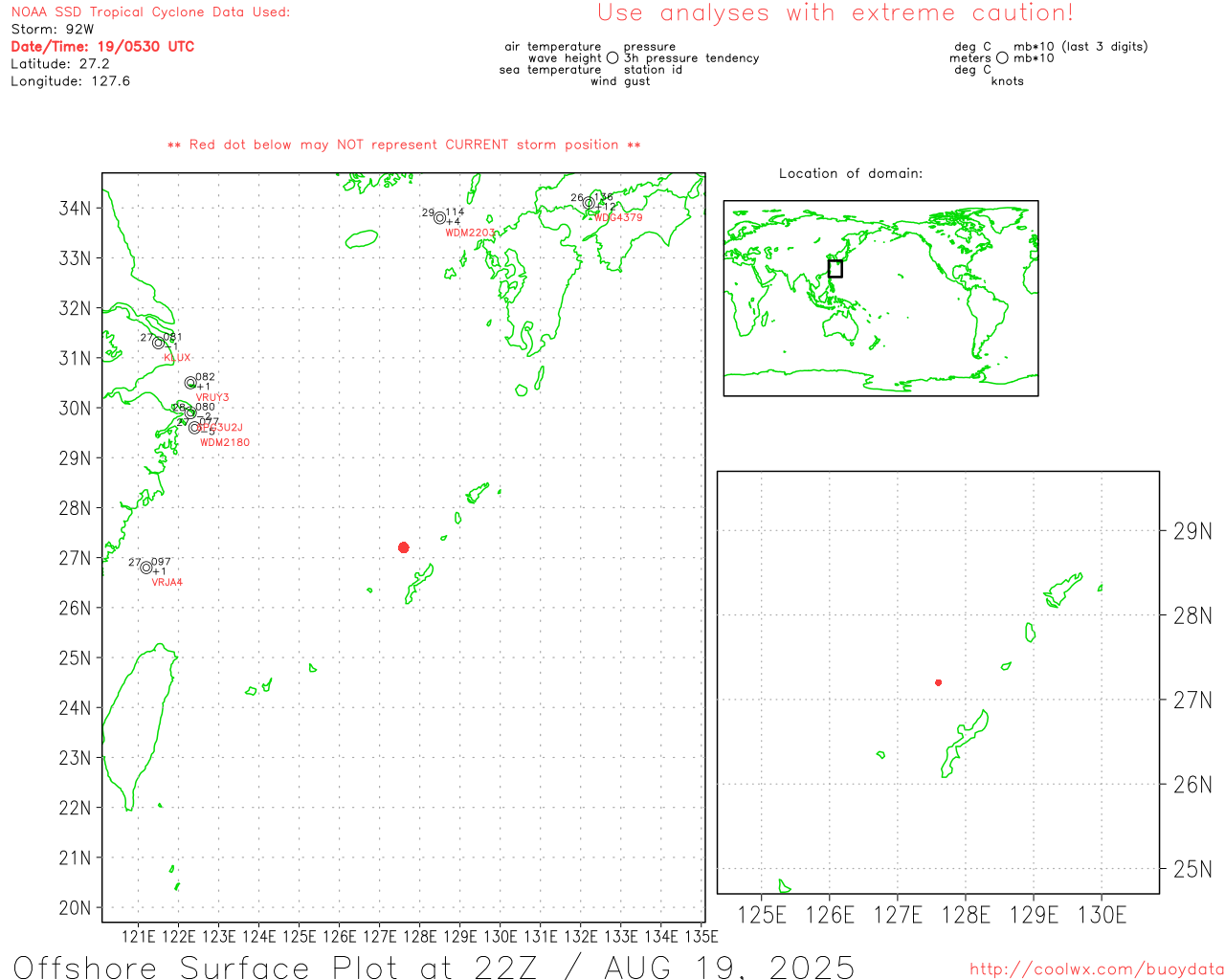
Task: Open the coolwx.com/buoydata URL
Action: [1097, 969]
